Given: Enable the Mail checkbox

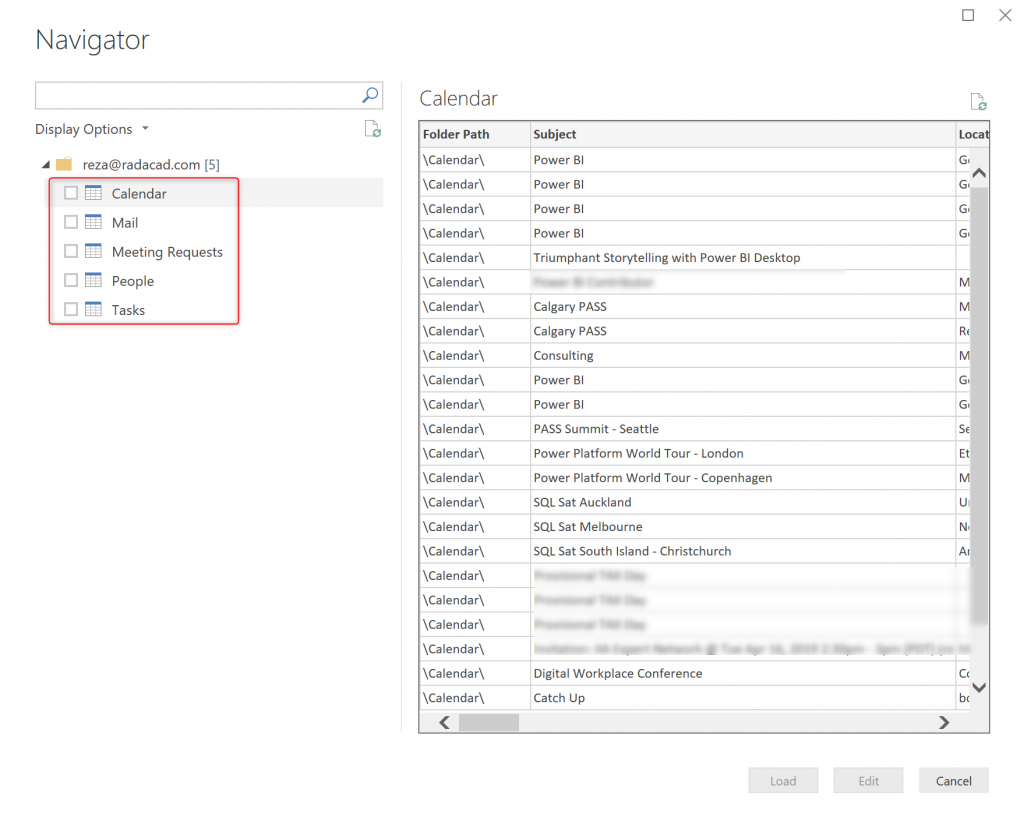Looking at the screenshot, I should tap(71, 222).
